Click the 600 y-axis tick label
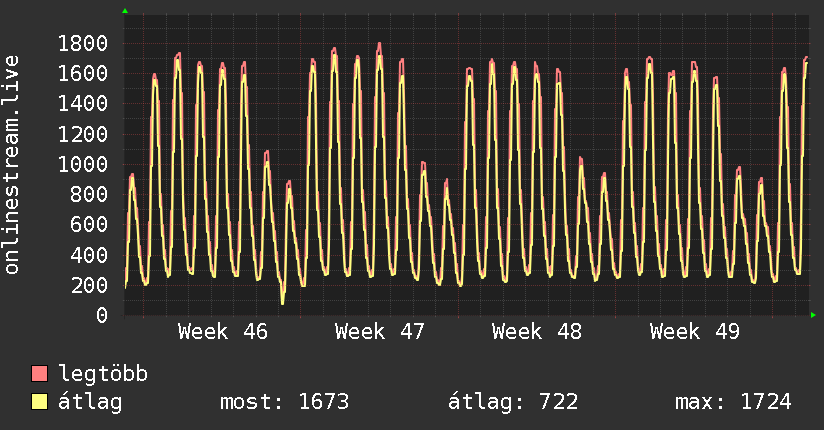This screenshot has height=430, width=824. [x=89, y=224]
